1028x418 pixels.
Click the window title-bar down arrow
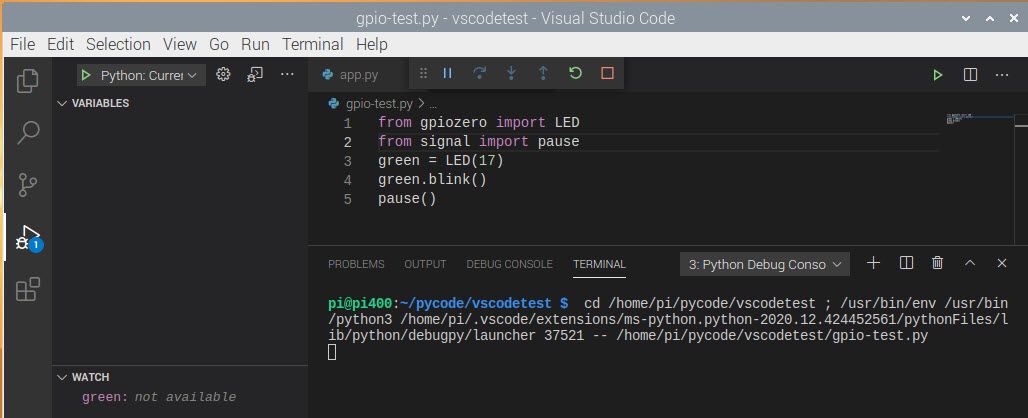click(966, 18)
